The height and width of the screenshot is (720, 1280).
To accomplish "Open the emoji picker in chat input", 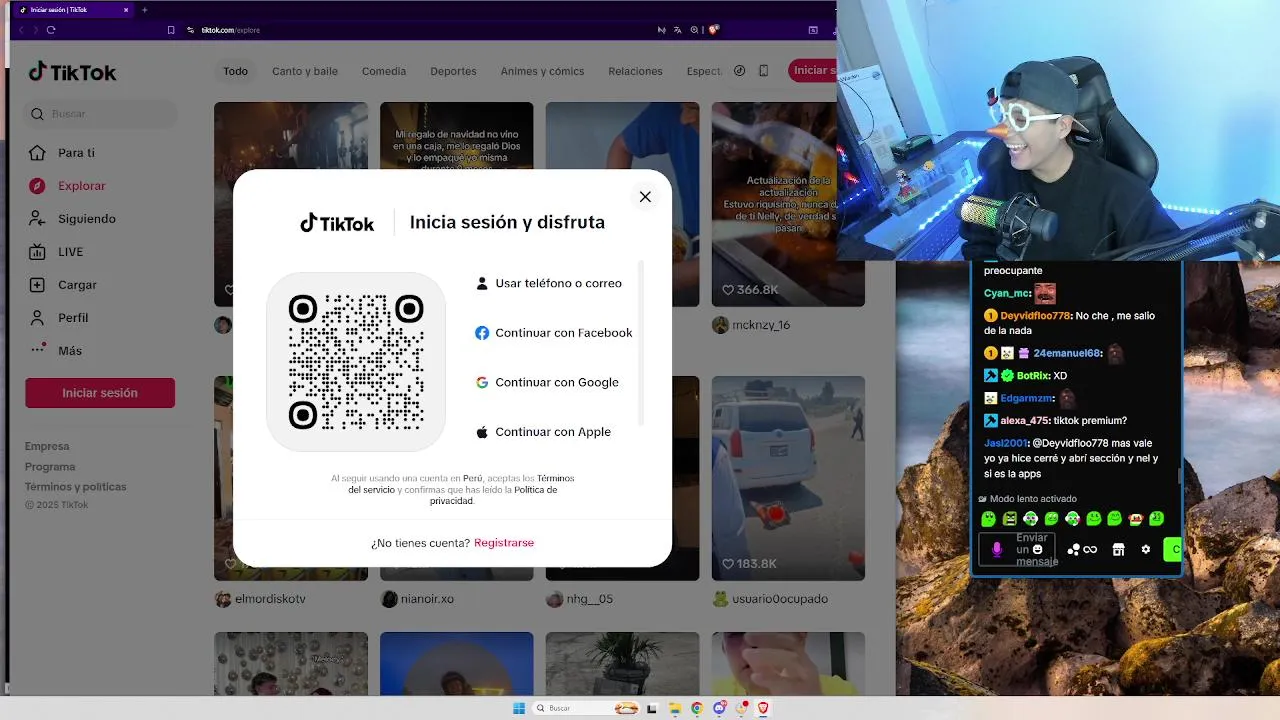I will click(x=1038, y=550).
